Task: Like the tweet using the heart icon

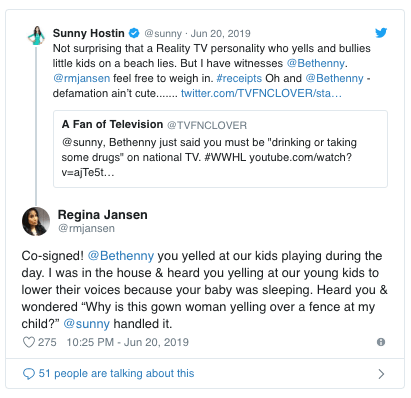Action: tap(29, 342)
